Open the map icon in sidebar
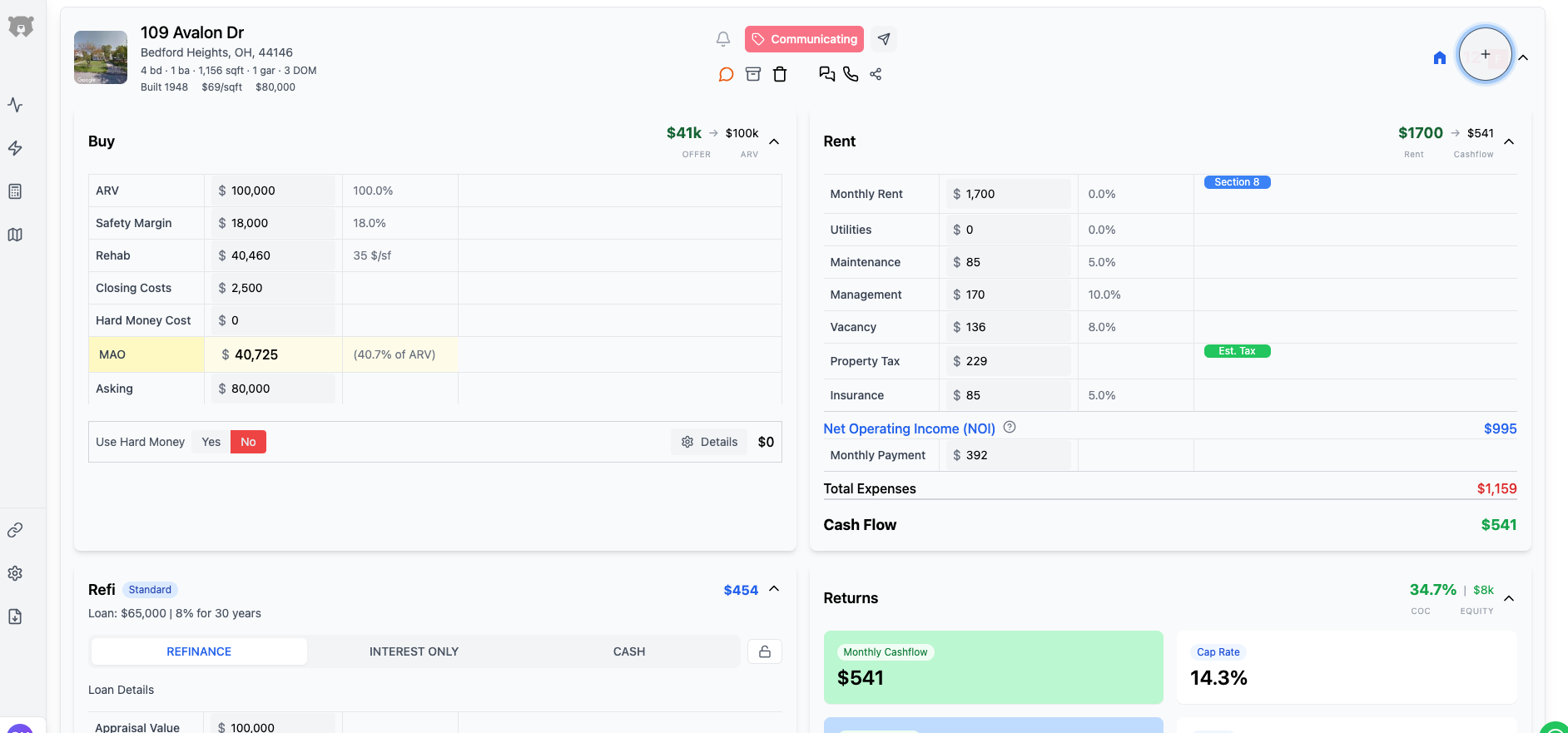This screenshot has height=733, width=1568. click(x=15, y=235)
